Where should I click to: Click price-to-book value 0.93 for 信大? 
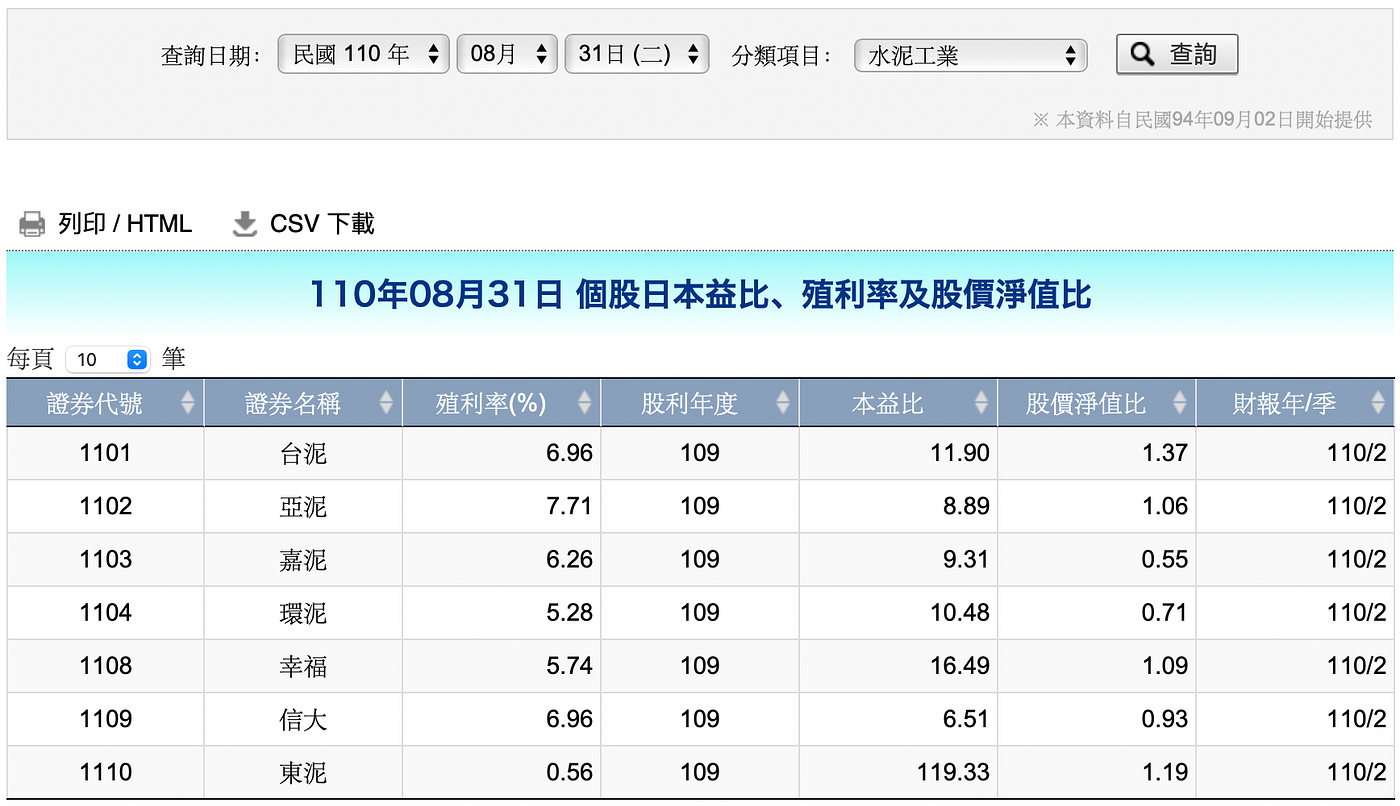click(1165, 718)
